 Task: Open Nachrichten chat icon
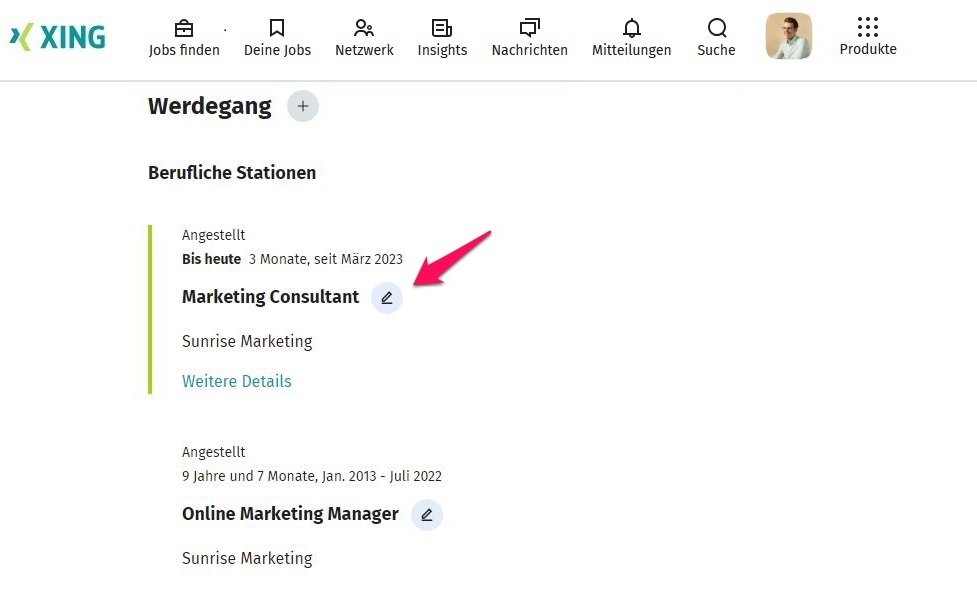click(529, 28)
